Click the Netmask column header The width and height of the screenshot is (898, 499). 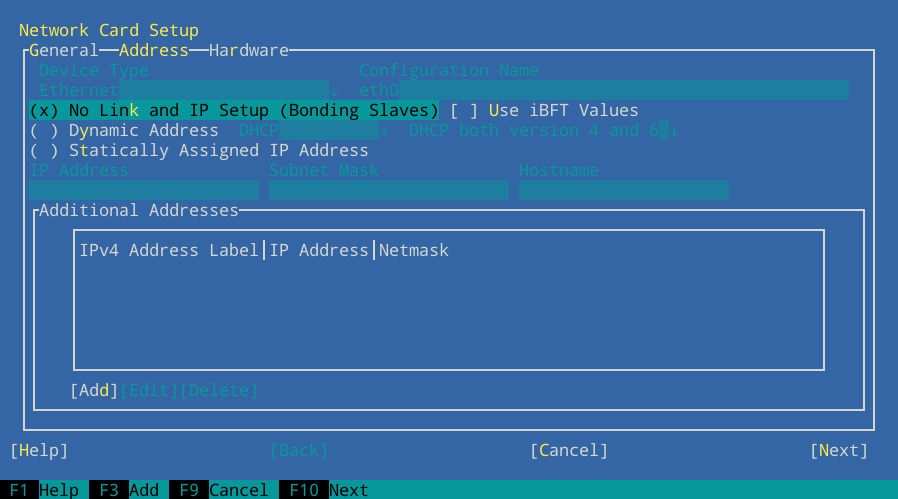pos(413,250)
